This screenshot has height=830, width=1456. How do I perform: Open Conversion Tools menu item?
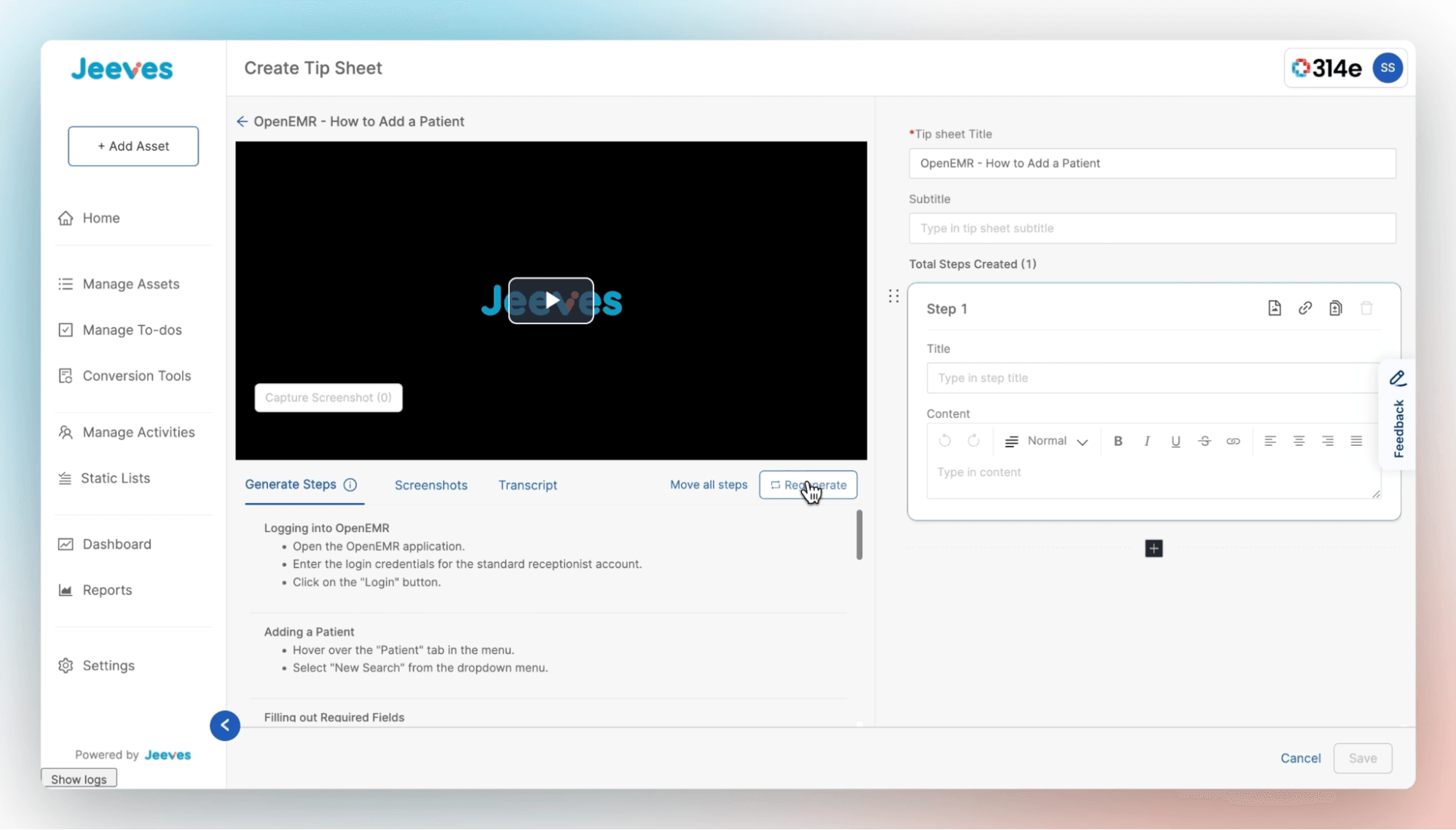[137, 376]
